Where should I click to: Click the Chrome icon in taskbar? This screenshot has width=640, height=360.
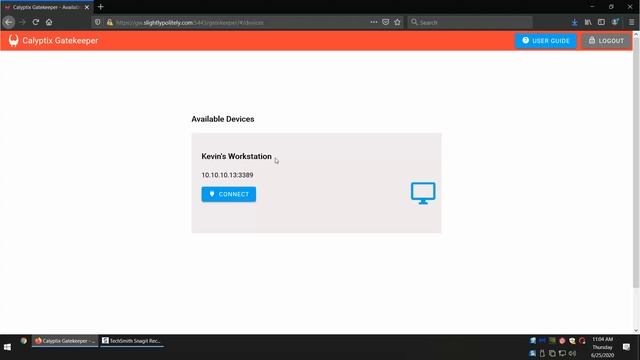tap(24, 341)
